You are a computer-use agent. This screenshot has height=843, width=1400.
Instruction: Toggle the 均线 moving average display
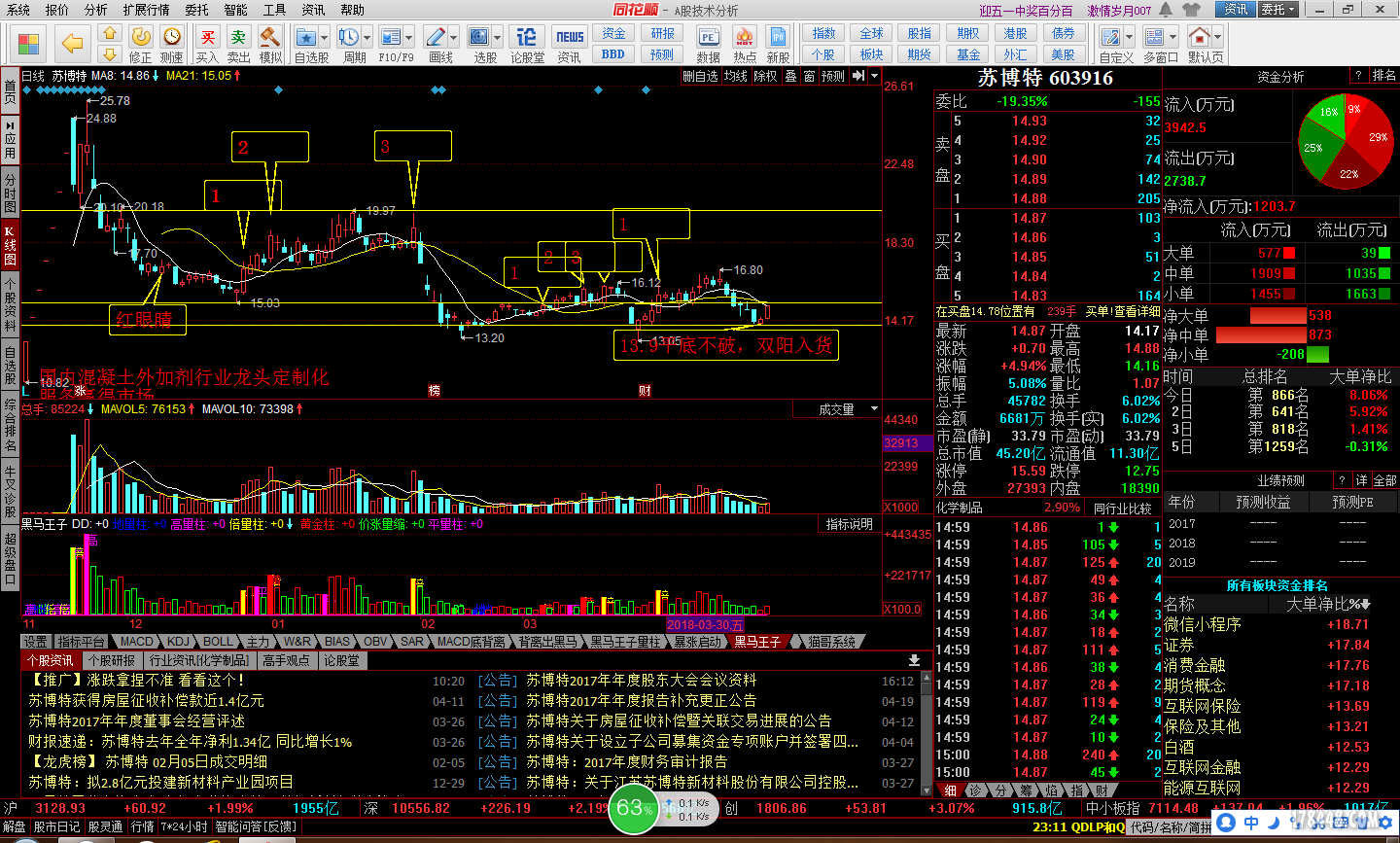737,76
